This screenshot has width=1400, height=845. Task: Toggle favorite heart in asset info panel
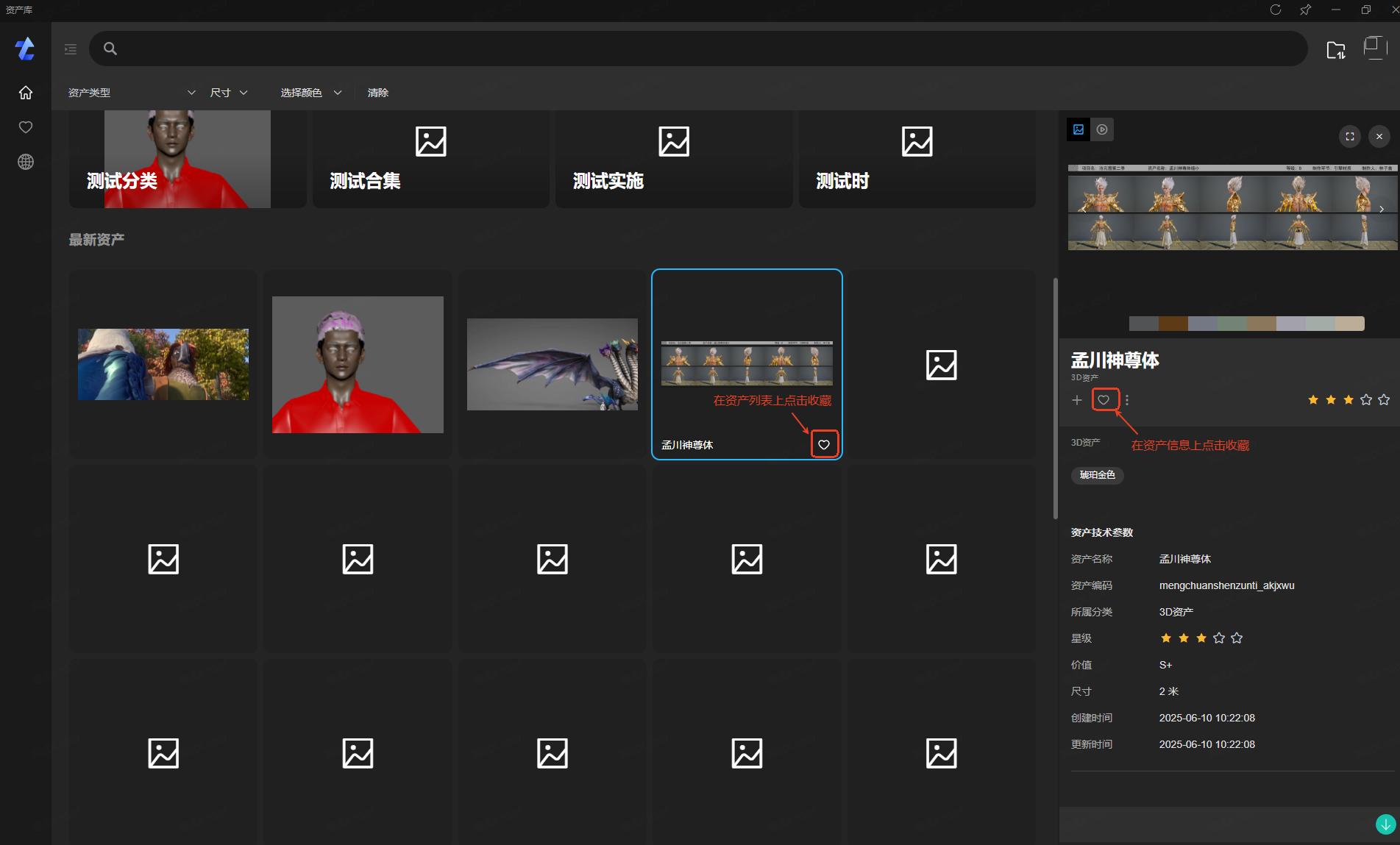1104,400
